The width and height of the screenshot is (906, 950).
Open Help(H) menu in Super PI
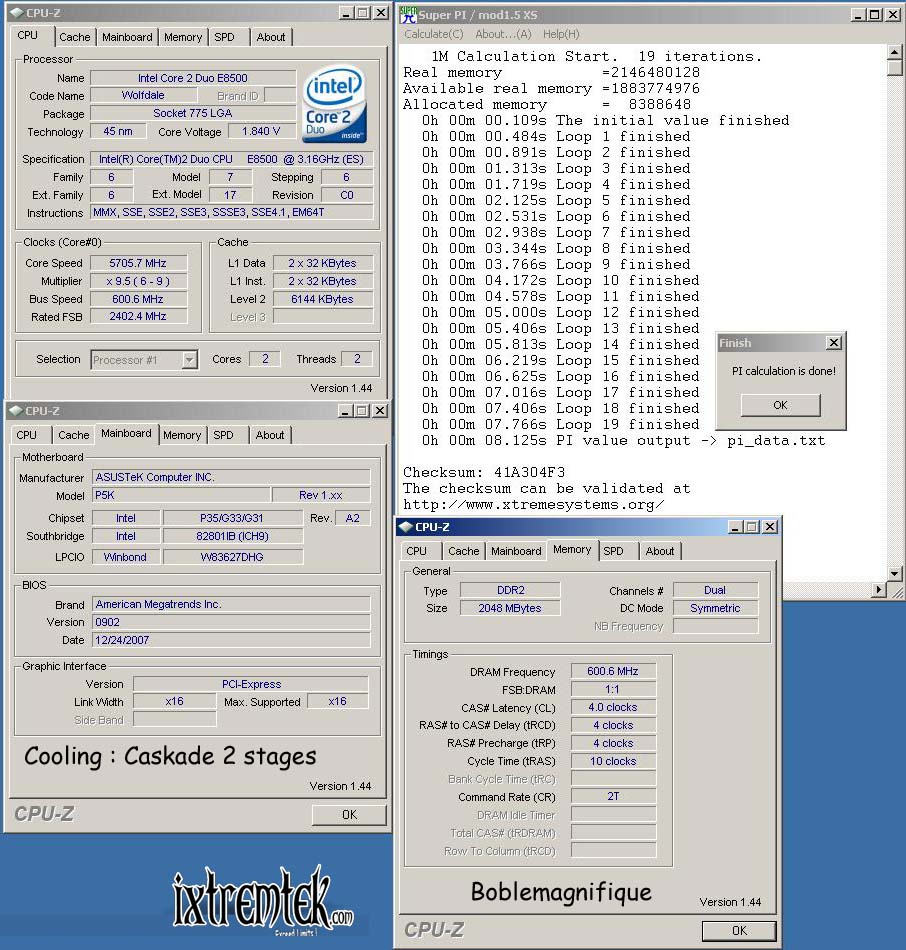tap(561, 34)
